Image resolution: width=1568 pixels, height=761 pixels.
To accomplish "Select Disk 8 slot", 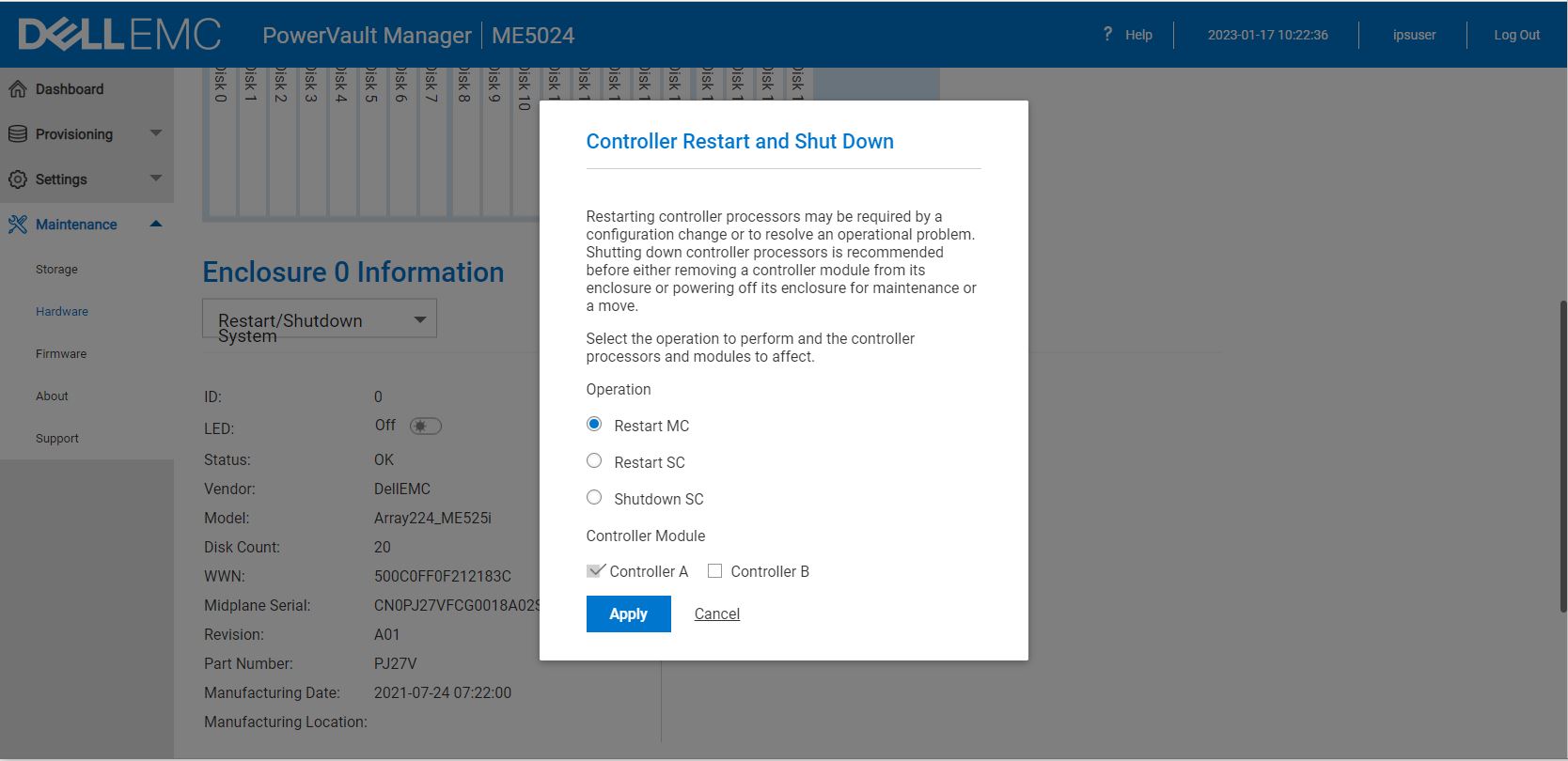I will (465, 141).
